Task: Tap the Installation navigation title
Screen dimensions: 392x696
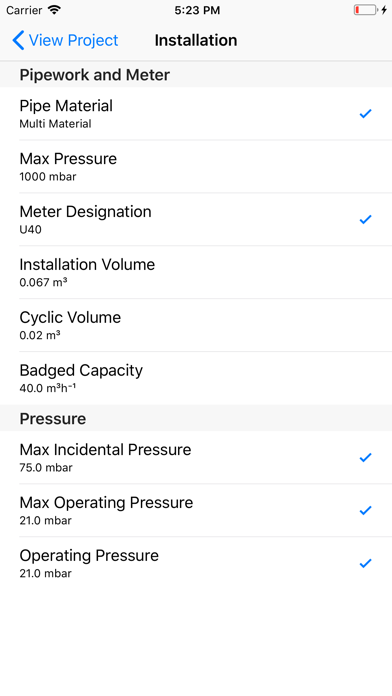Action: pyautogui.click(x=196, y=40)
